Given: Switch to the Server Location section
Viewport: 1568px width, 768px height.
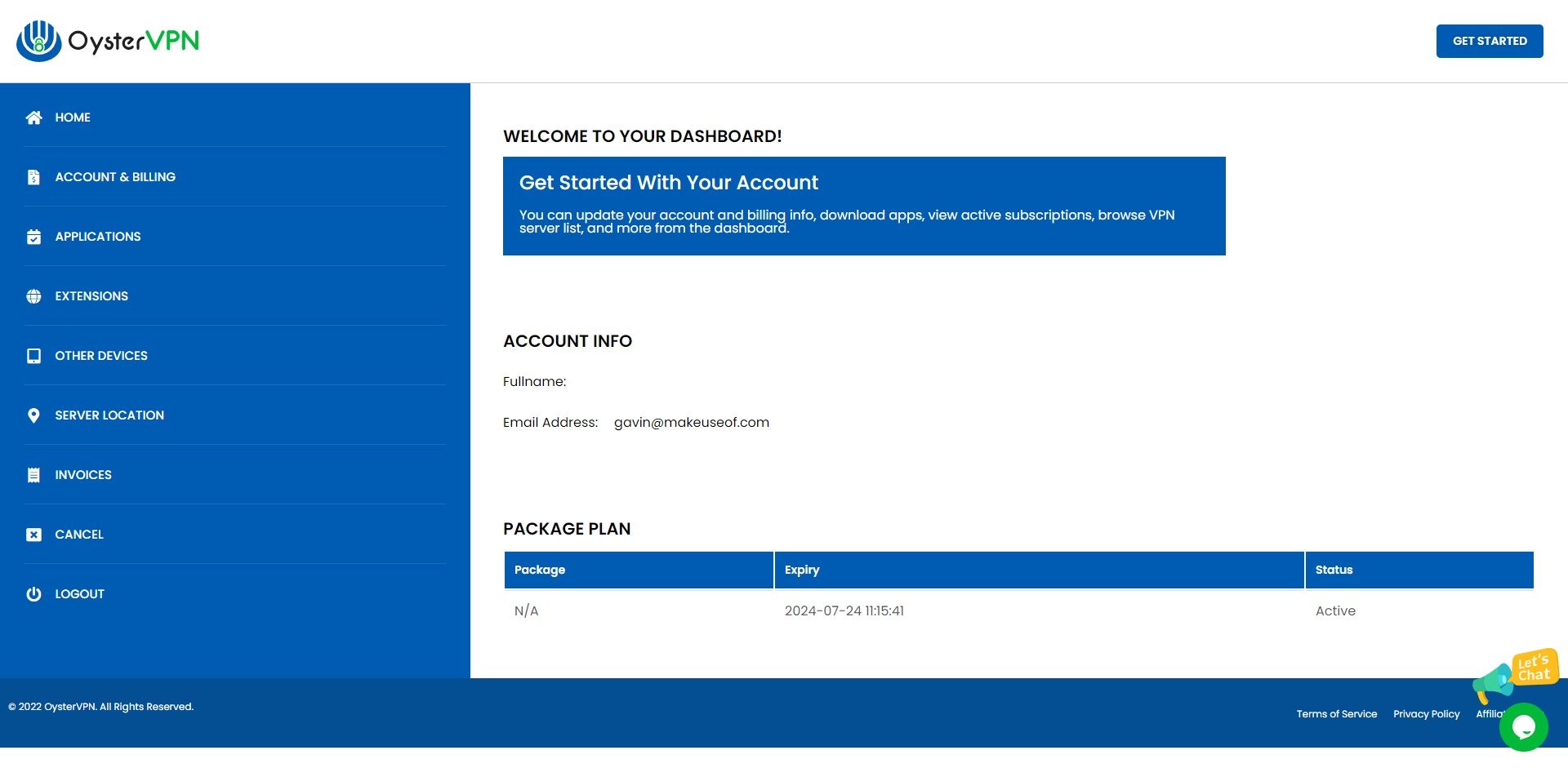Looking at the screenshot, I should point(109,415).
